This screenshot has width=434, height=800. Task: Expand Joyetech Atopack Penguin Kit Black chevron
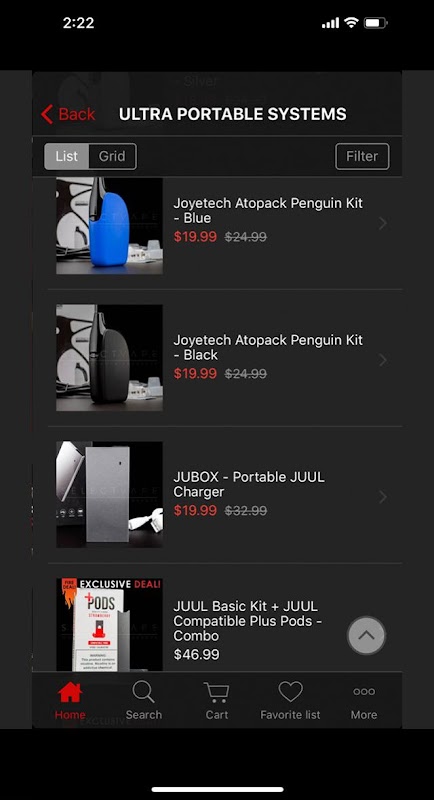coord(383,360)
